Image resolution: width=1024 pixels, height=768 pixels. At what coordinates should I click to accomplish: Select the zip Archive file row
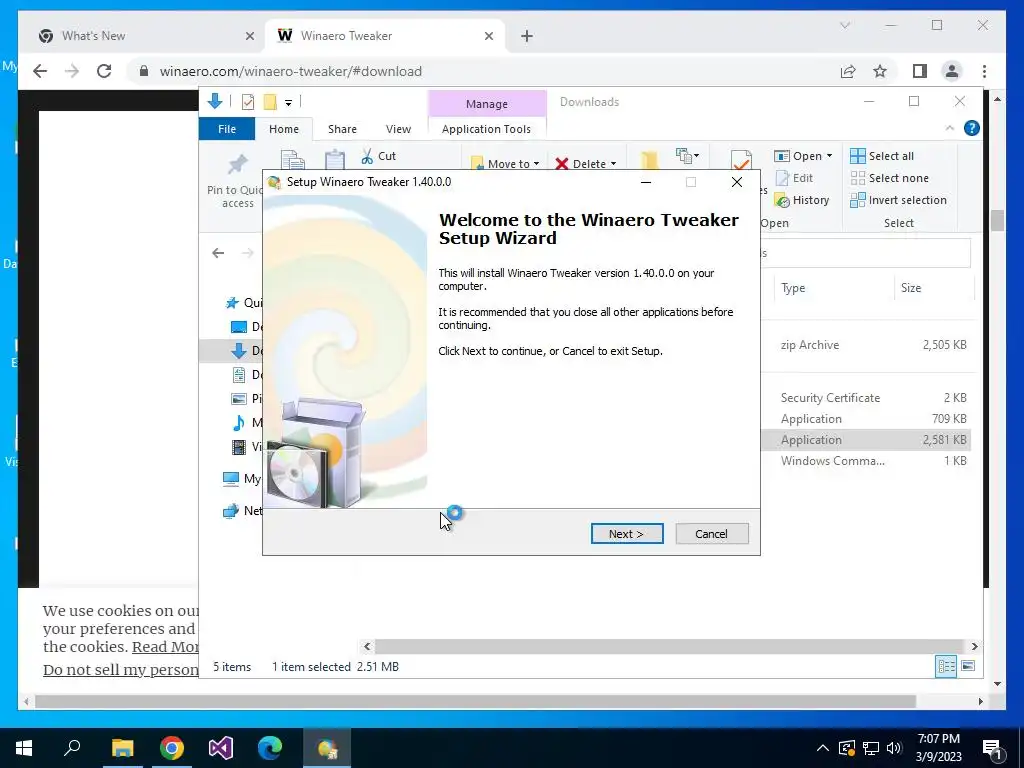tap(866, 345)
